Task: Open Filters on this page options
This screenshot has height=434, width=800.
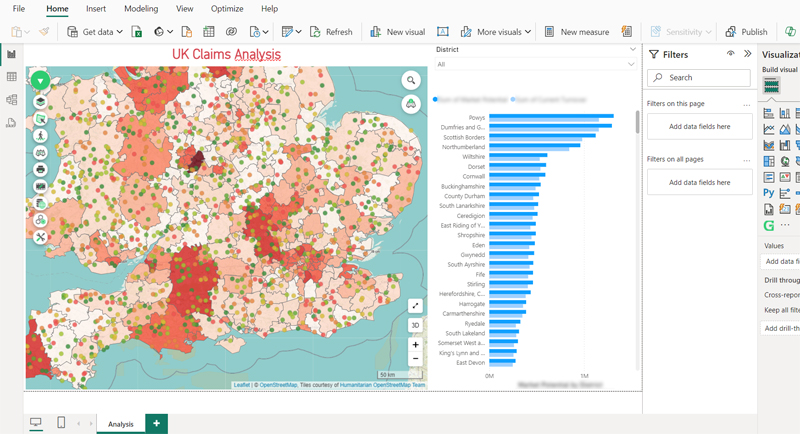Action: click(x=747, y=104)
